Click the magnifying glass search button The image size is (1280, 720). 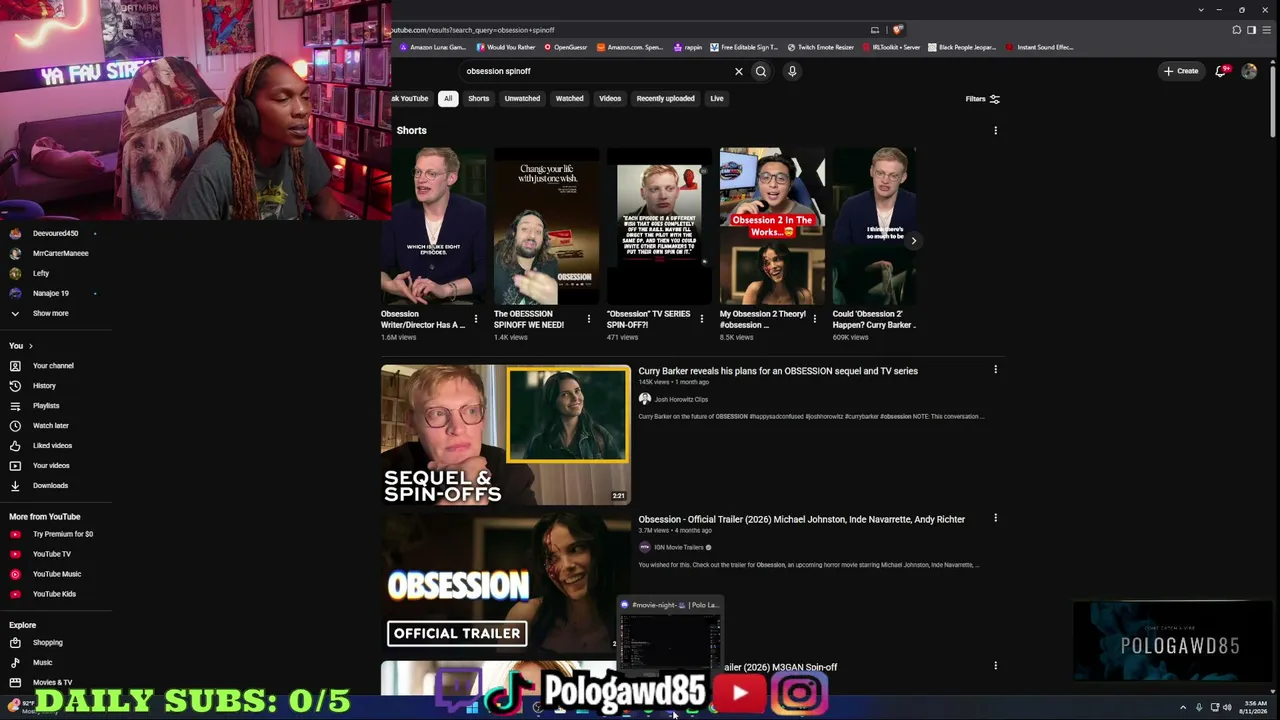(761, 71)
